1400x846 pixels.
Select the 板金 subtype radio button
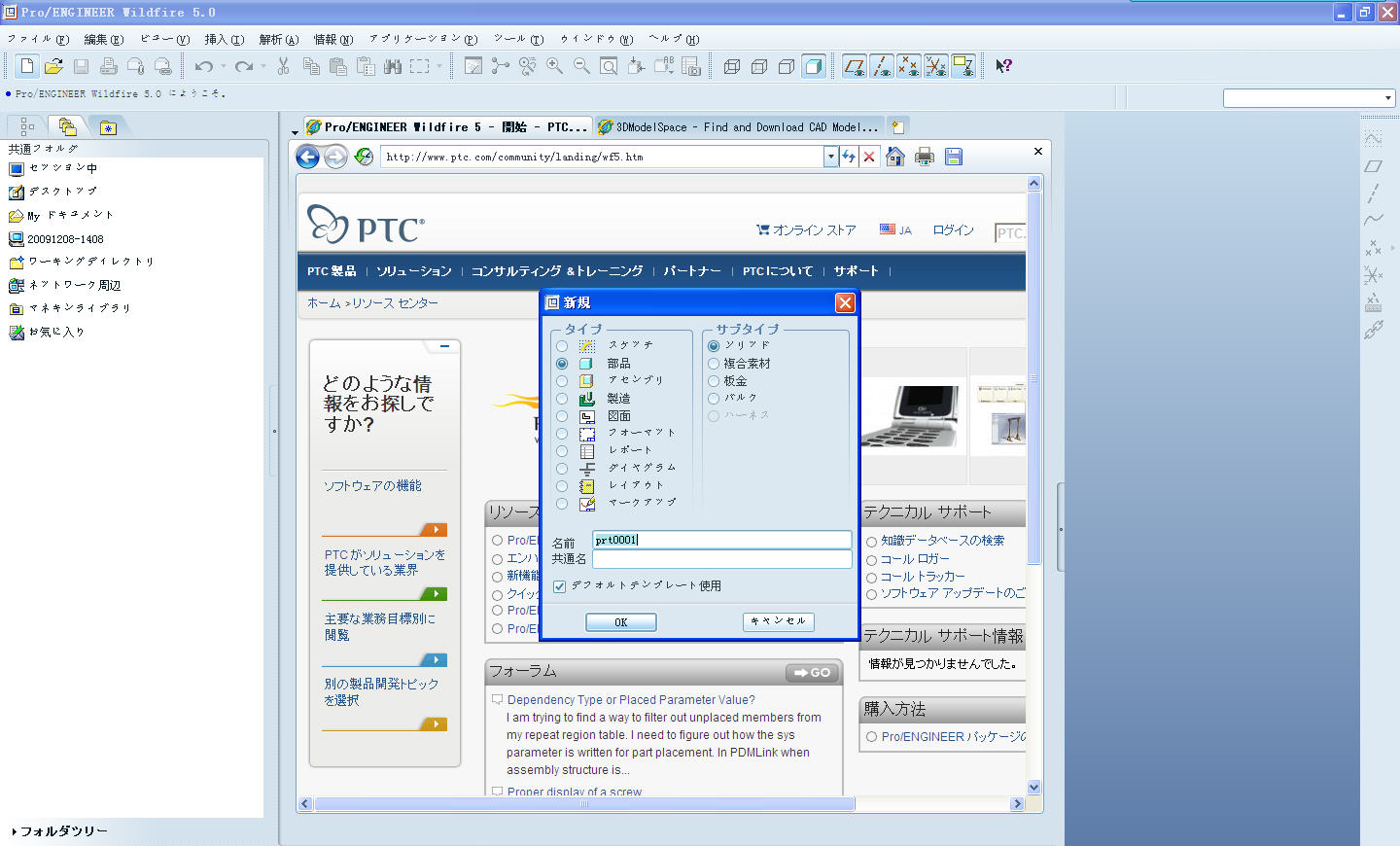click(714, 381)
